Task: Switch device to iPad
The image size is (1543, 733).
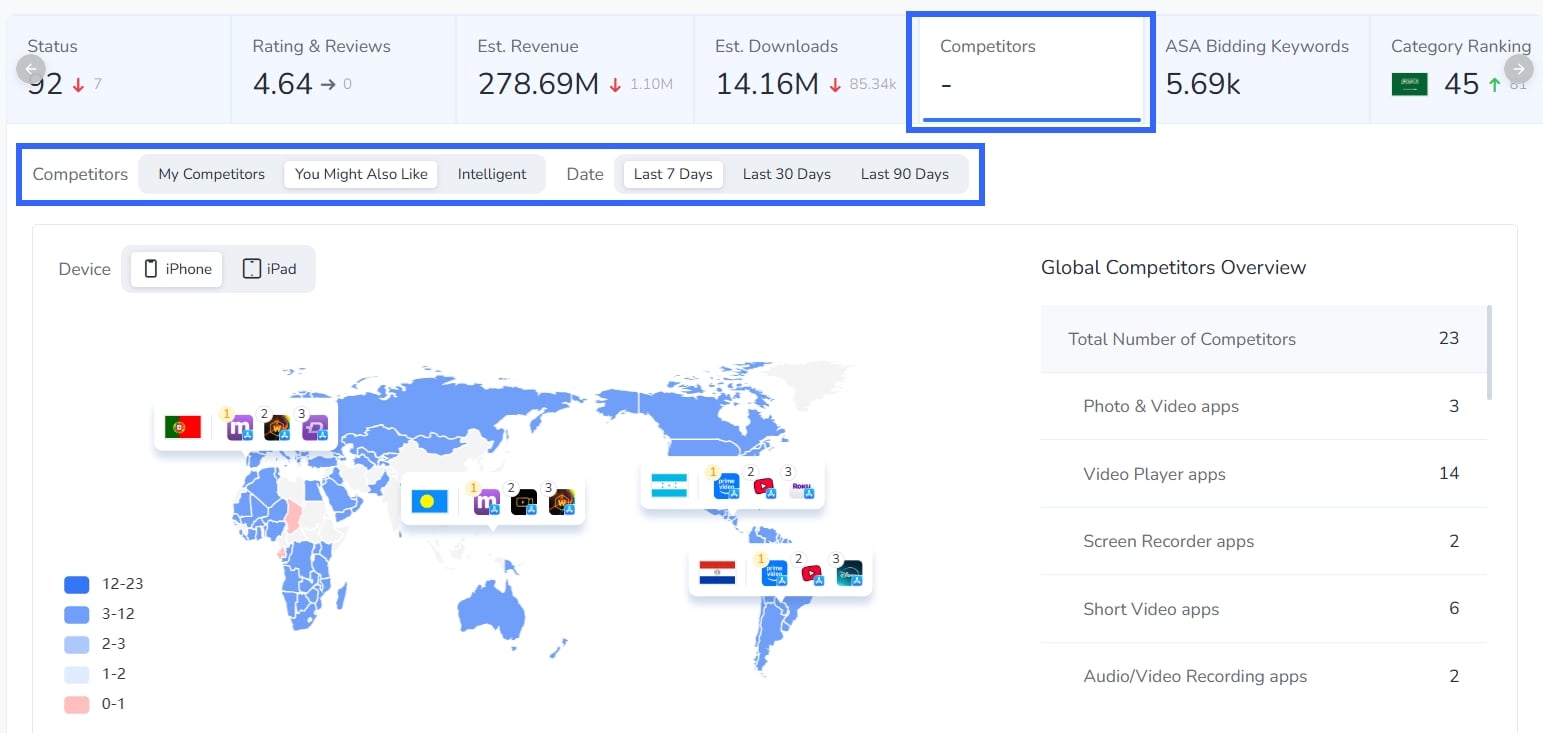Action: (x=269, y=269)
